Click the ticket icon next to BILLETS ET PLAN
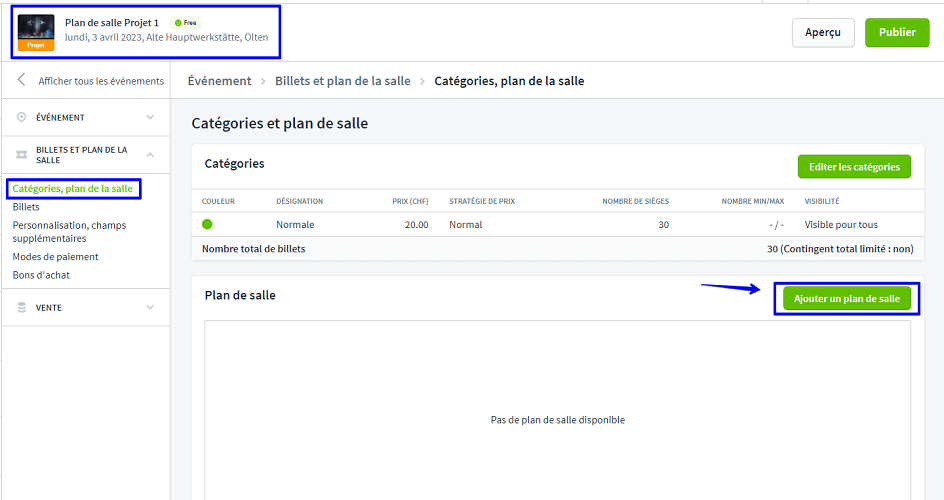 (x=22, y=155)
